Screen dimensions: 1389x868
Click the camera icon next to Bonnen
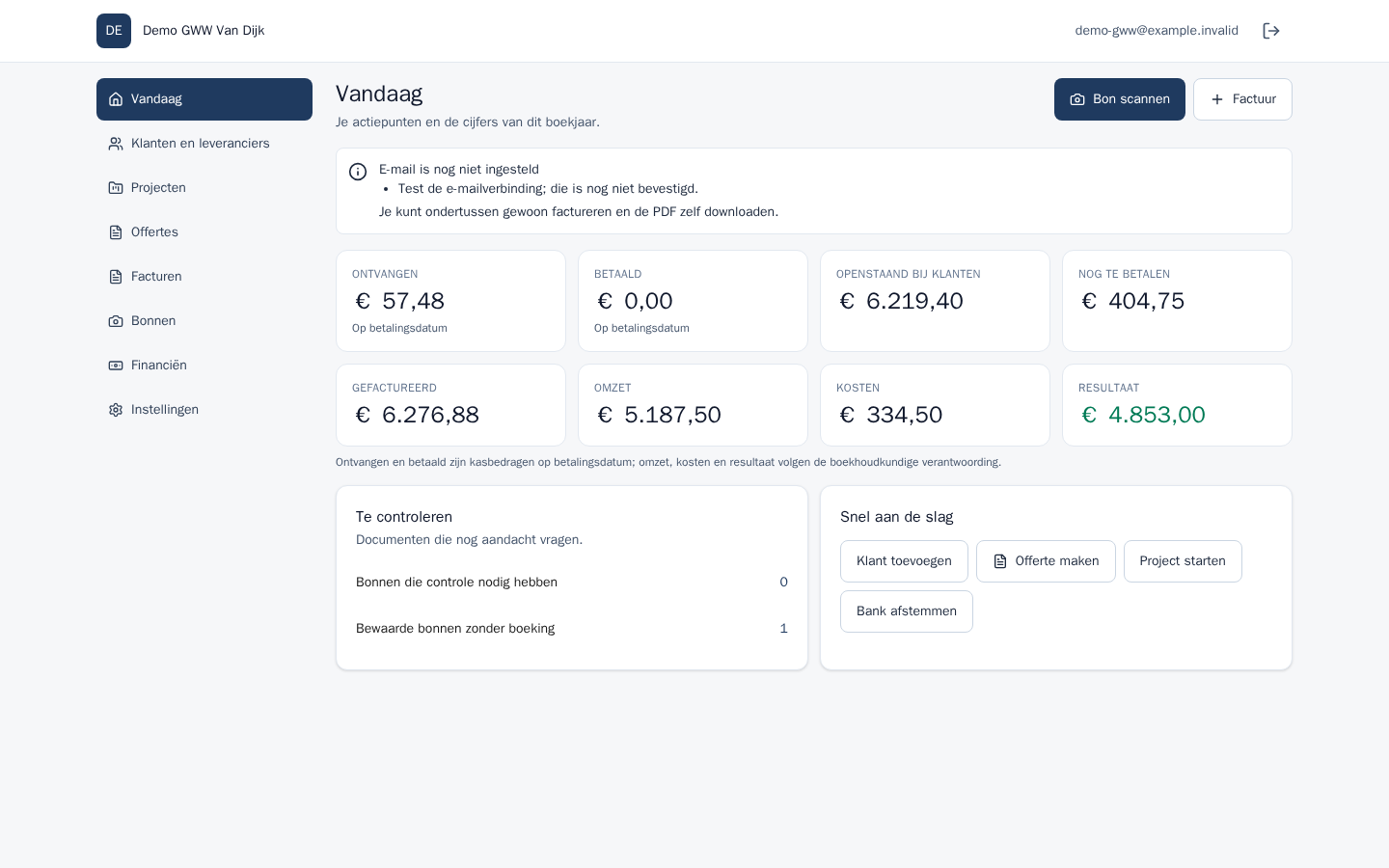coord(116,321)
